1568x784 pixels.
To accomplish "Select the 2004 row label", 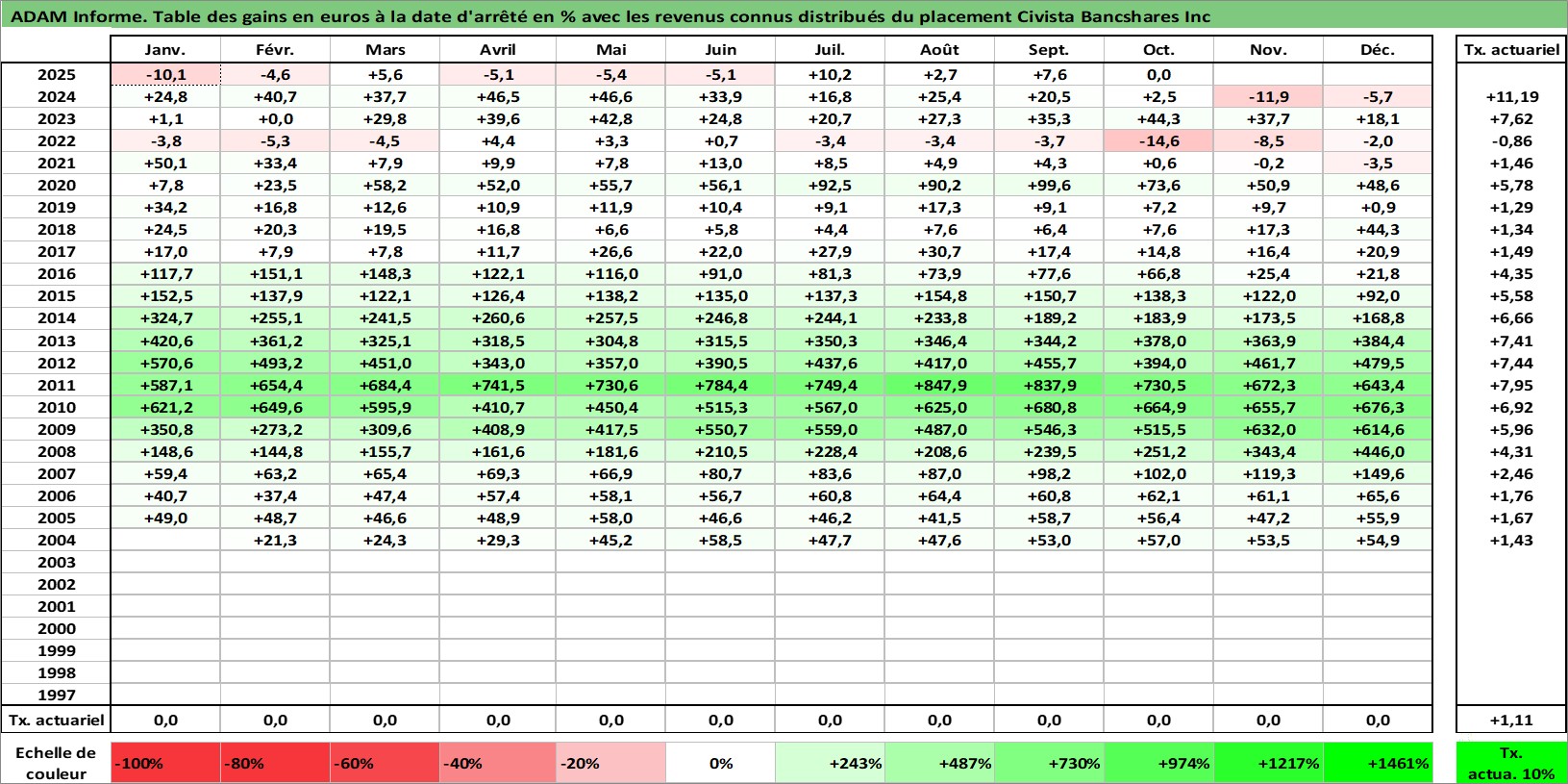I will (x=57, y=540).
